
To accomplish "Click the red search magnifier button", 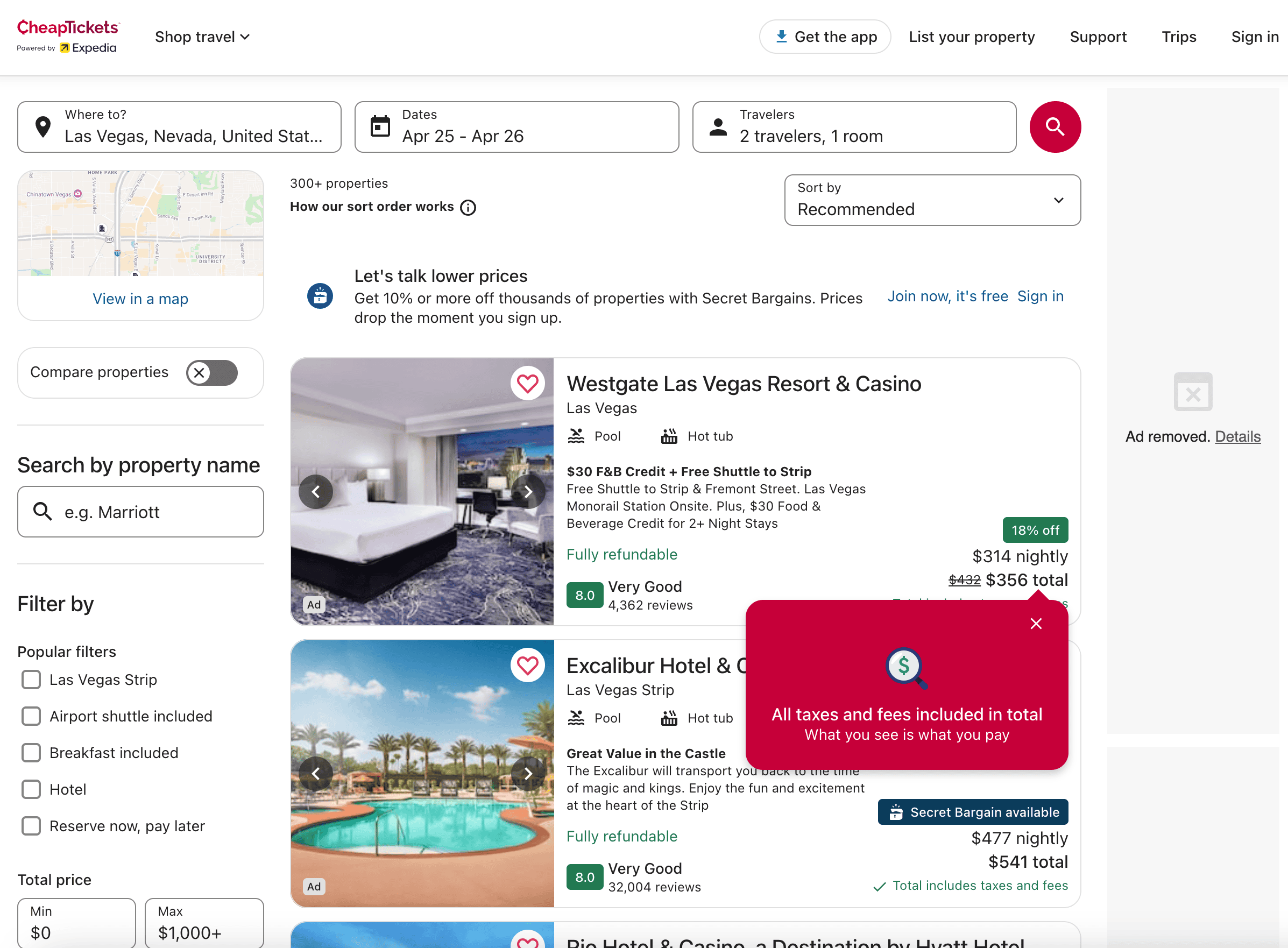I will [x=1055, y=126].
